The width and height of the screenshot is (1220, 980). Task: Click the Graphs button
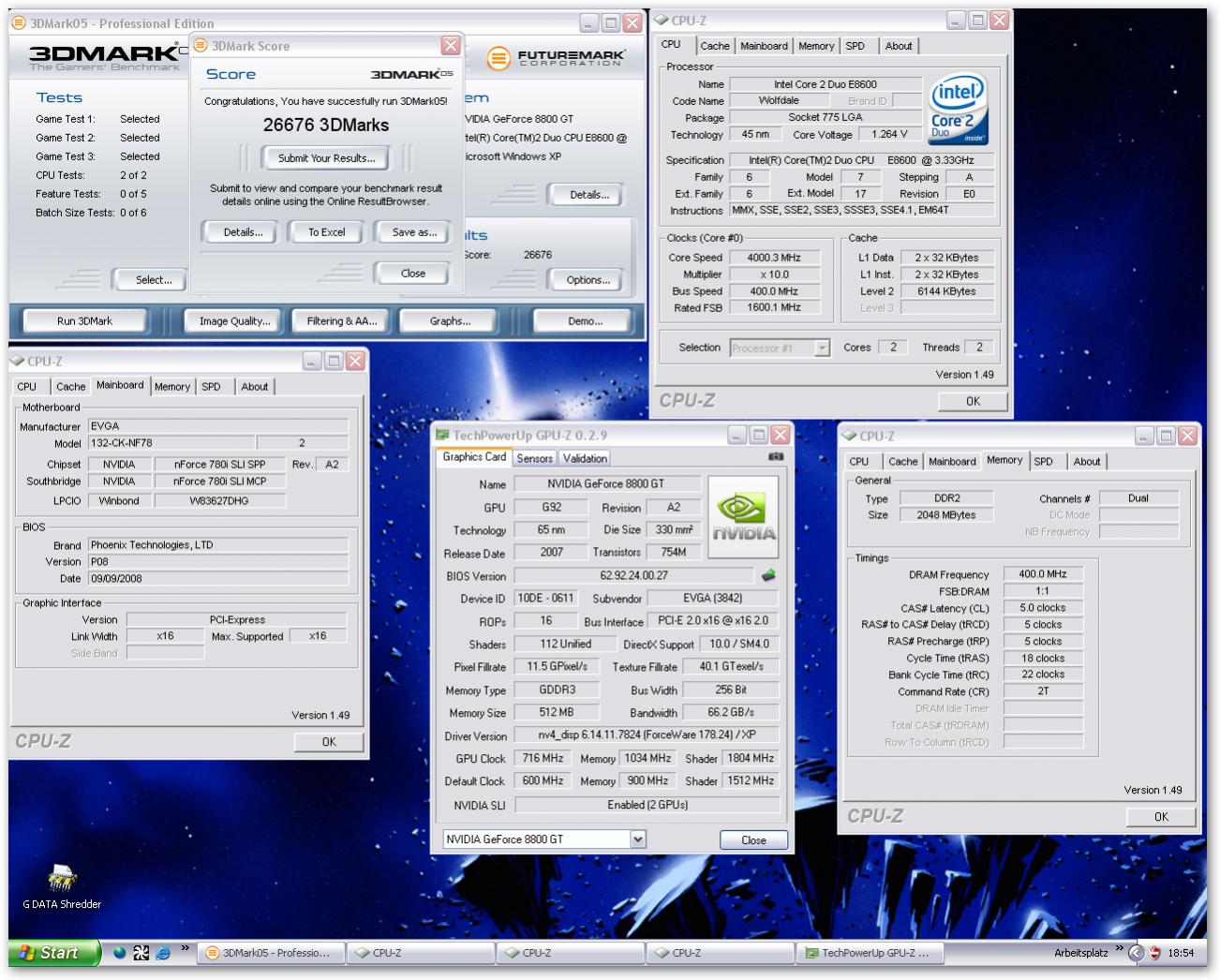[x=451, y=321]
